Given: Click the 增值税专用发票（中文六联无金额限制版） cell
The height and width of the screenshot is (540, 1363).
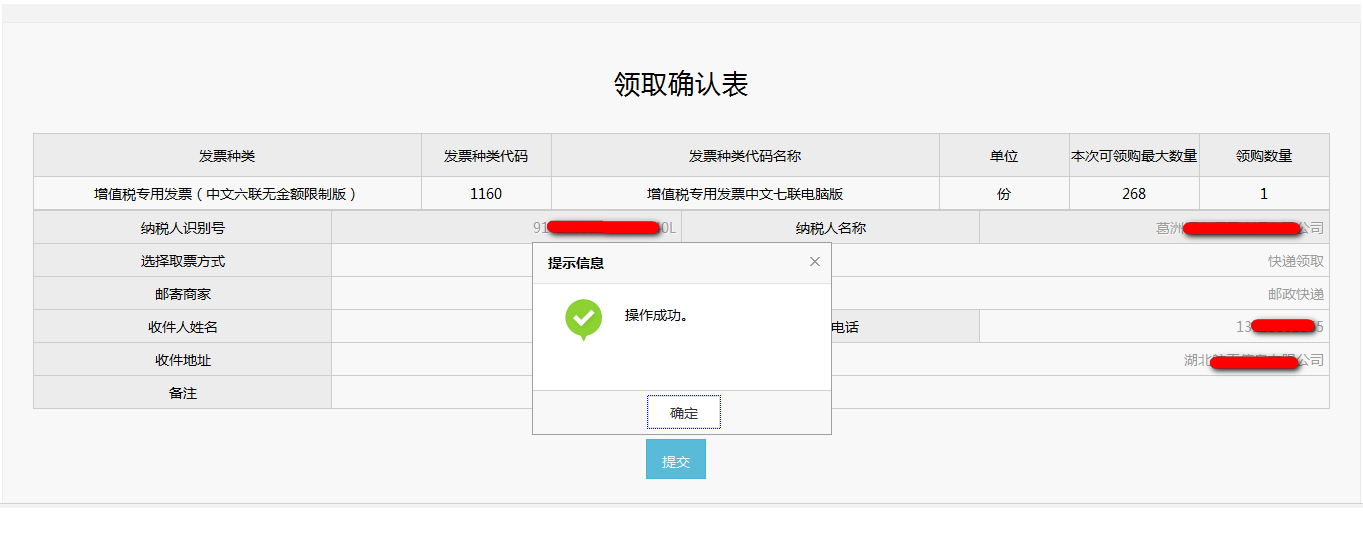Looking at the screenshot, I should point(227,194).
